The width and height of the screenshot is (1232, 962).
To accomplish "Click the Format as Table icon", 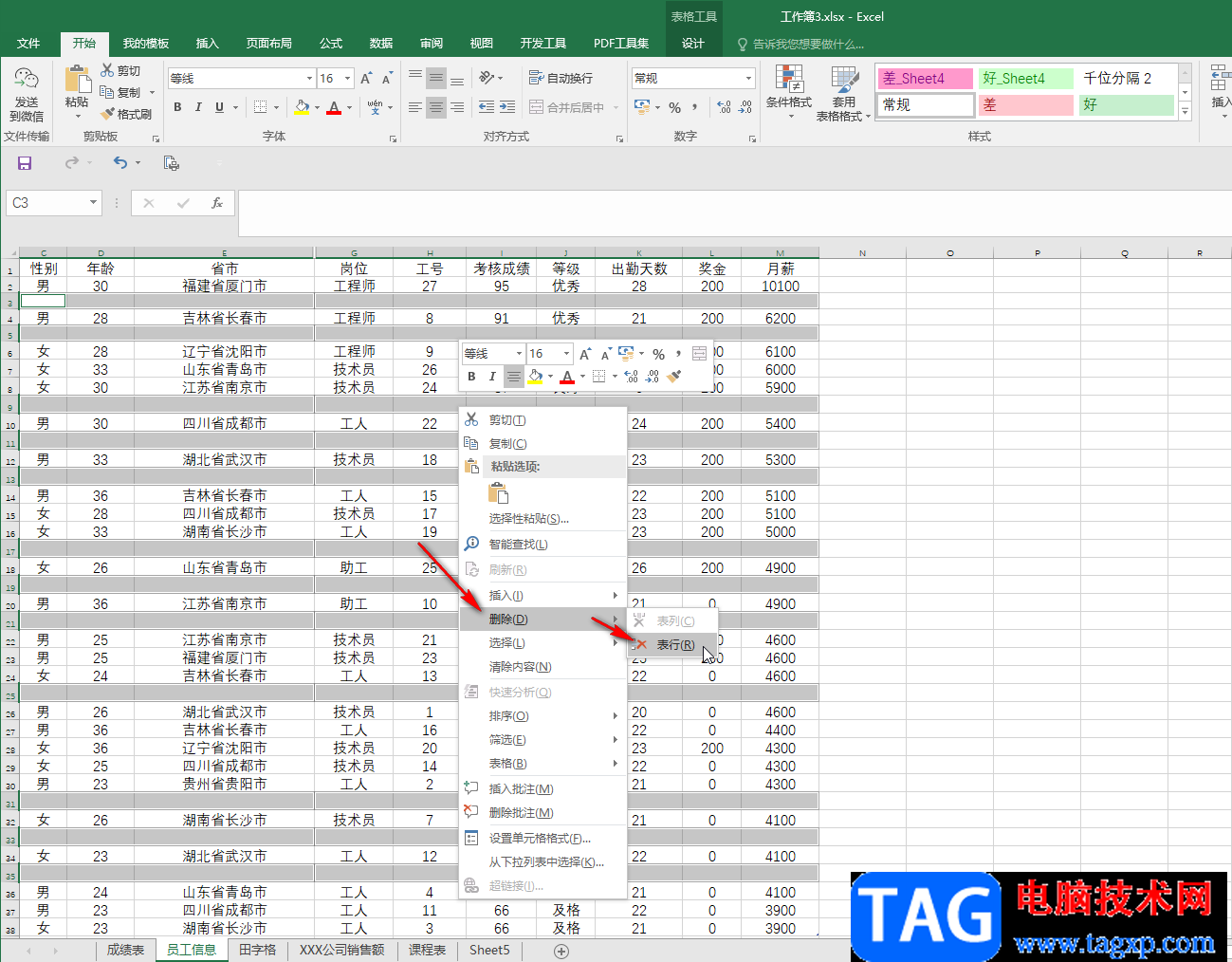I will [844, 80].
